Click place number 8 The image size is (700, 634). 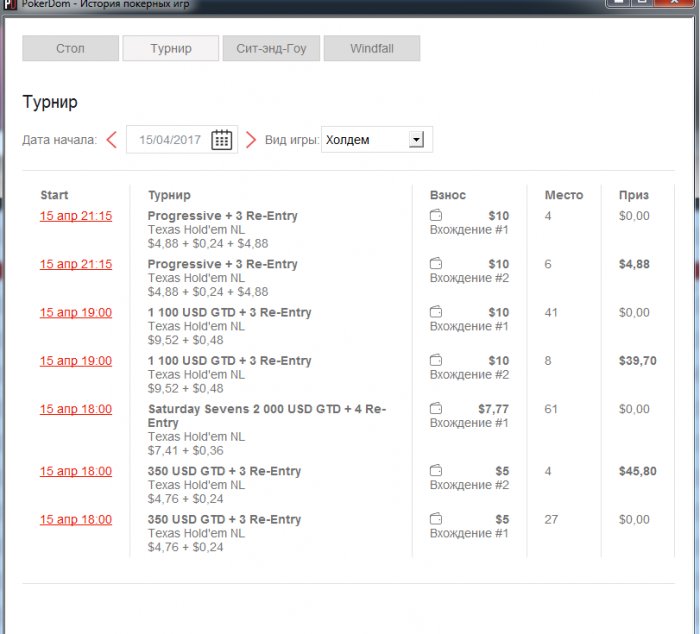[548, 361]
